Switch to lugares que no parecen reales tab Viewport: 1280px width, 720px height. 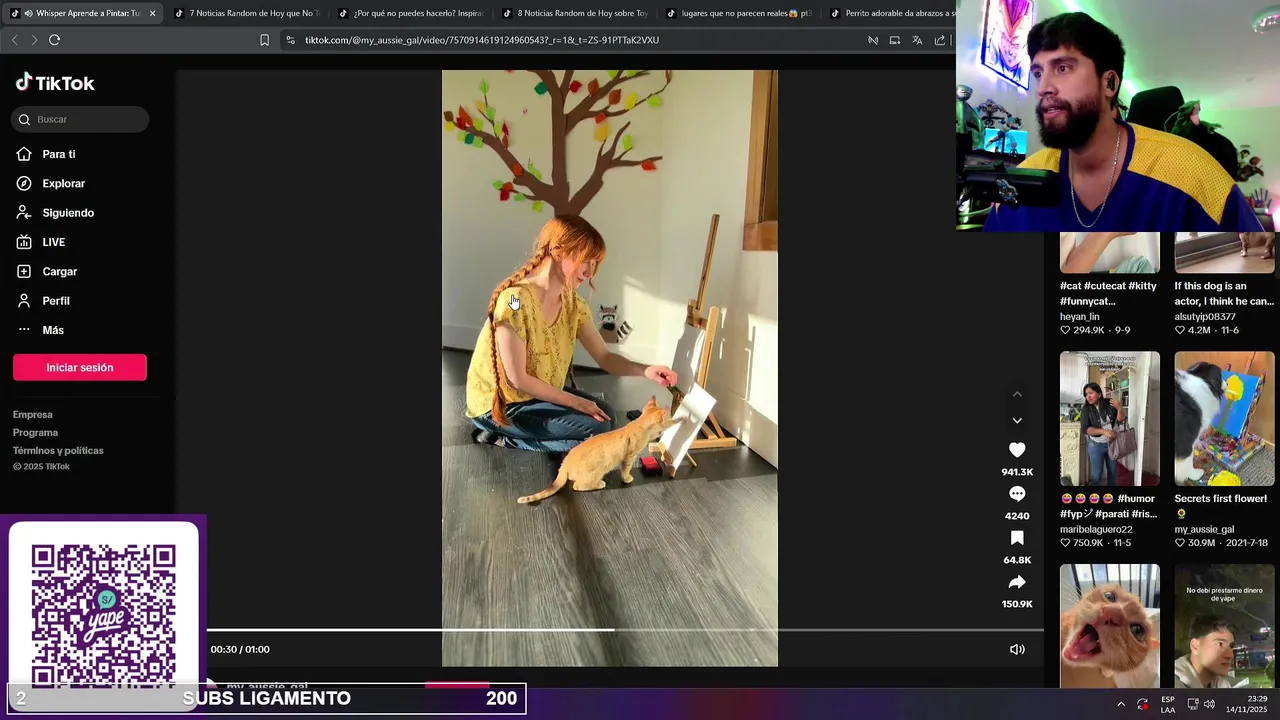[x=739, y=13]
